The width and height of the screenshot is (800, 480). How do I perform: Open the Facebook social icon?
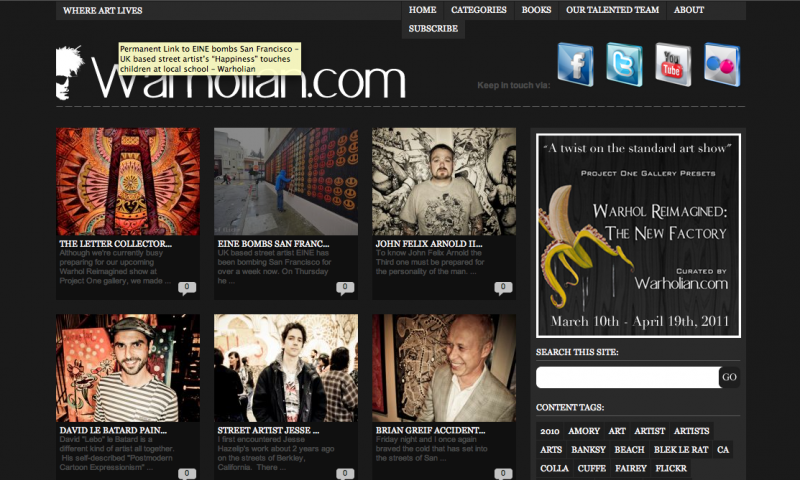coord(575,65)
